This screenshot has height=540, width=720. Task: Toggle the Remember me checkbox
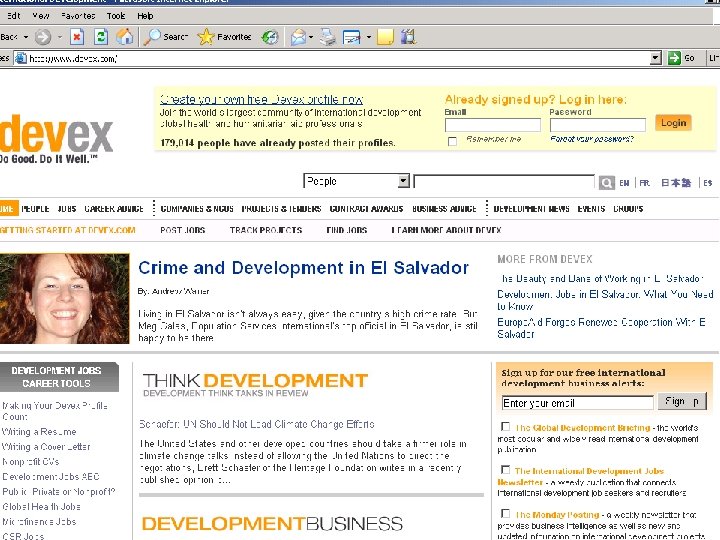452,141
